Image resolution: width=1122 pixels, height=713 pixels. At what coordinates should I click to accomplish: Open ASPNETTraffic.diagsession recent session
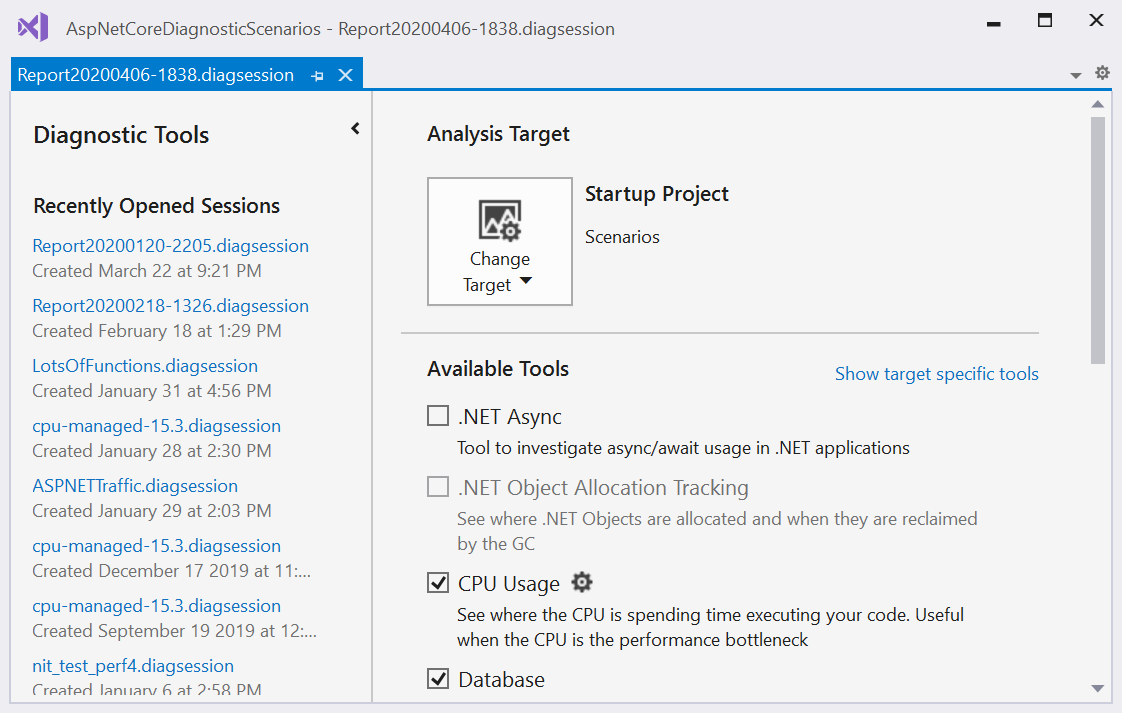[135, 486]
